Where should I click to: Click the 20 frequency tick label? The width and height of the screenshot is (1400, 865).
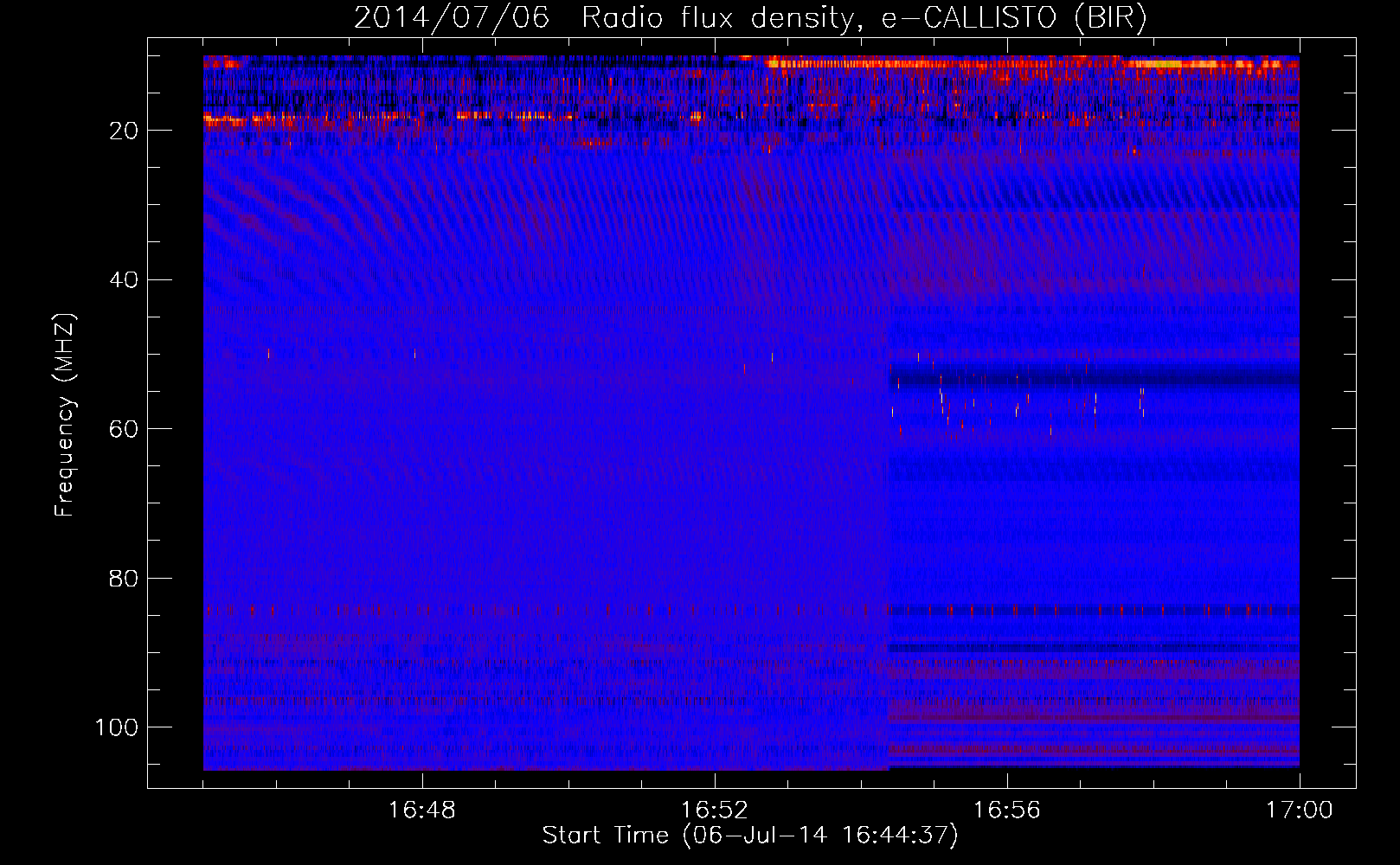tap(124, 131)
